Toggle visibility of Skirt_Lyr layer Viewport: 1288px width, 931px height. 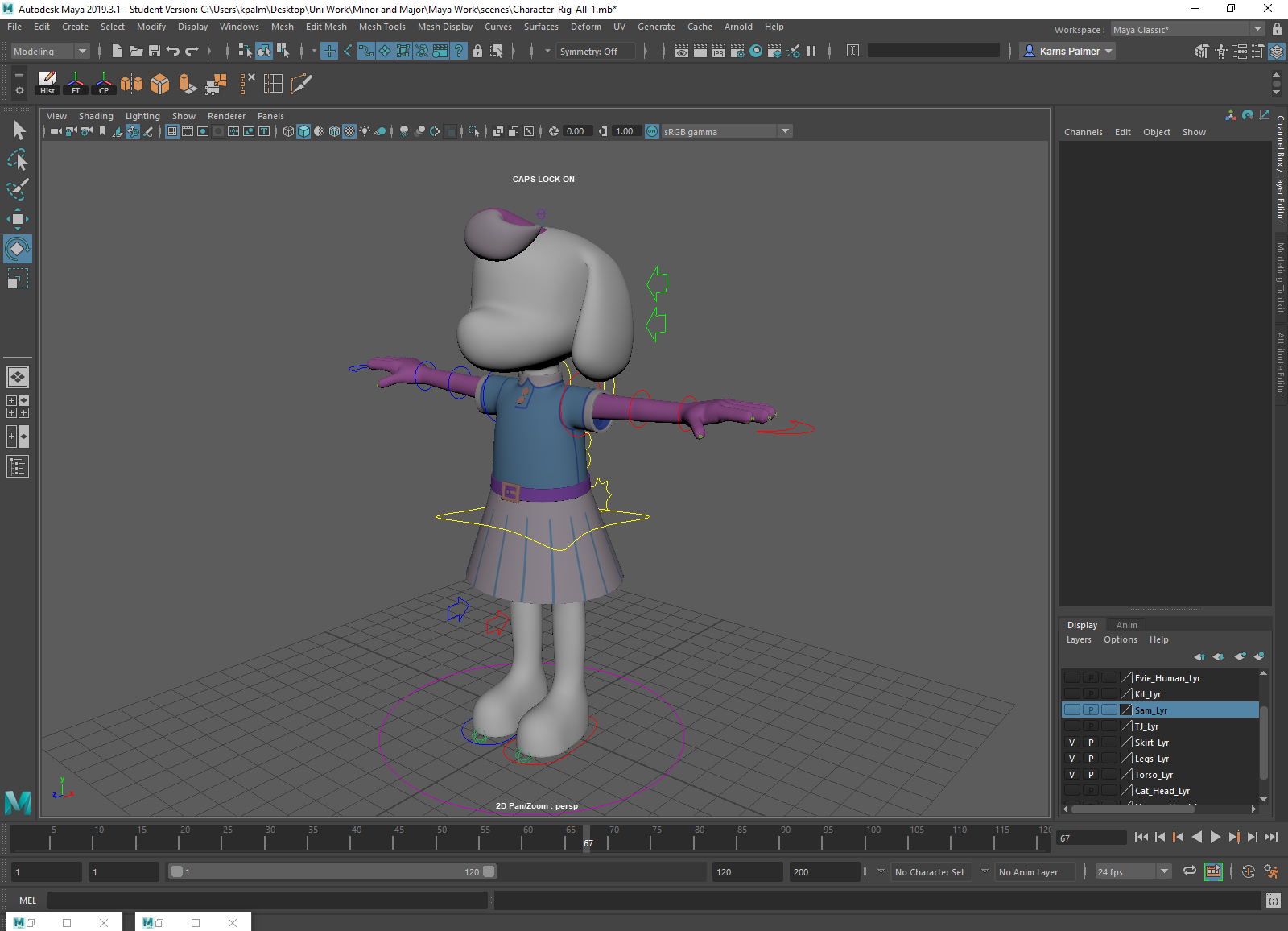[x=1072, y=743]
